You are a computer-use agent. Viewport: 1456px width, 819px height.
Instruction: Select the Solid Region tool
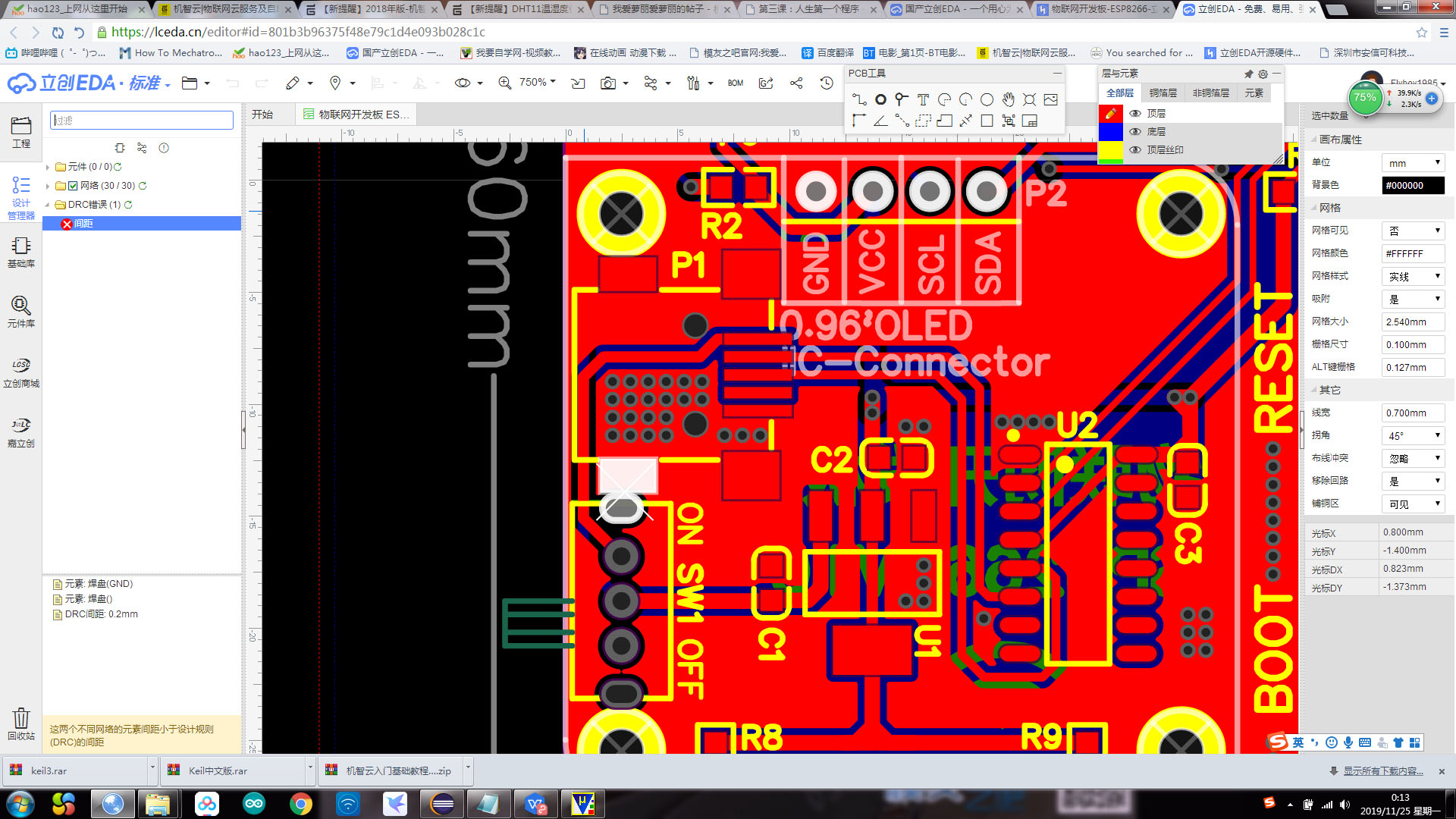[944, 121]
